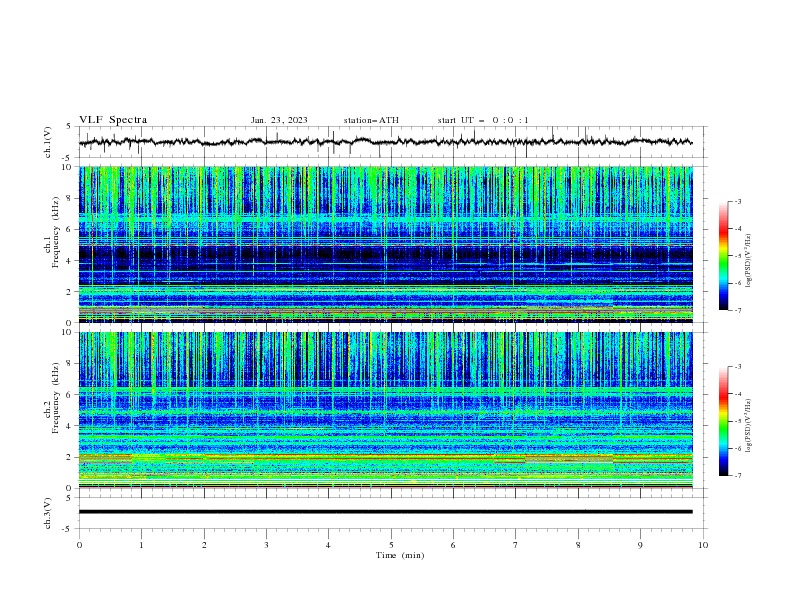Click the time axis tick label '3'
This screenshot has height=612, width=792.
coord(266,545)
